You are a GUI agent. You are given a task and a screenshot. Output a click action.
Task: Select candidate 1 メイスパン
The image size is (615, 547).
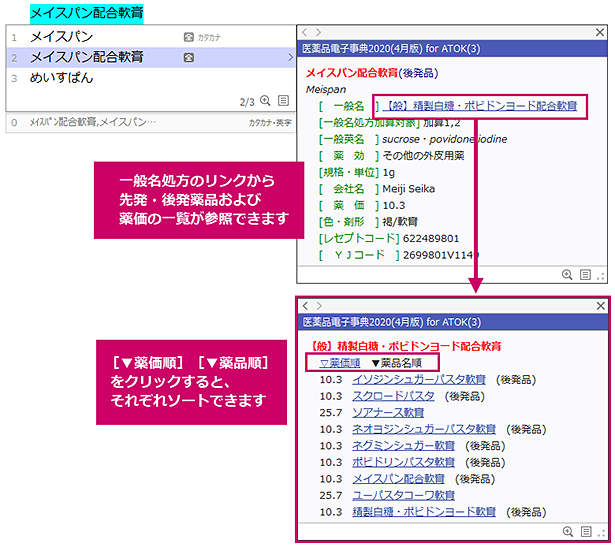pos(151,37)
